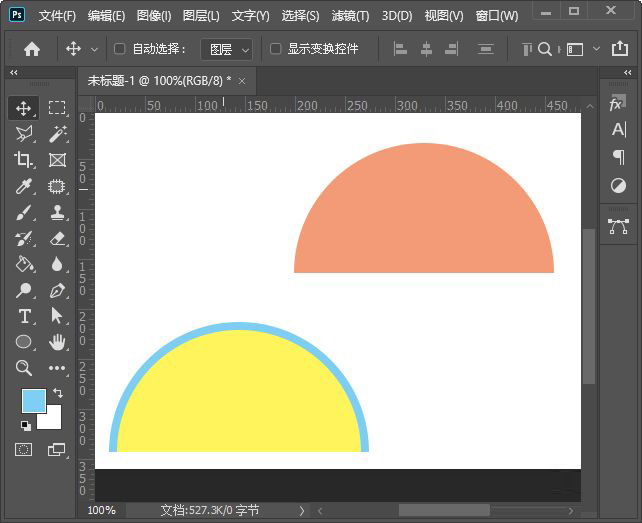Select the Hand tool
This screenshot has width=642, height=523.
point(57,342)
